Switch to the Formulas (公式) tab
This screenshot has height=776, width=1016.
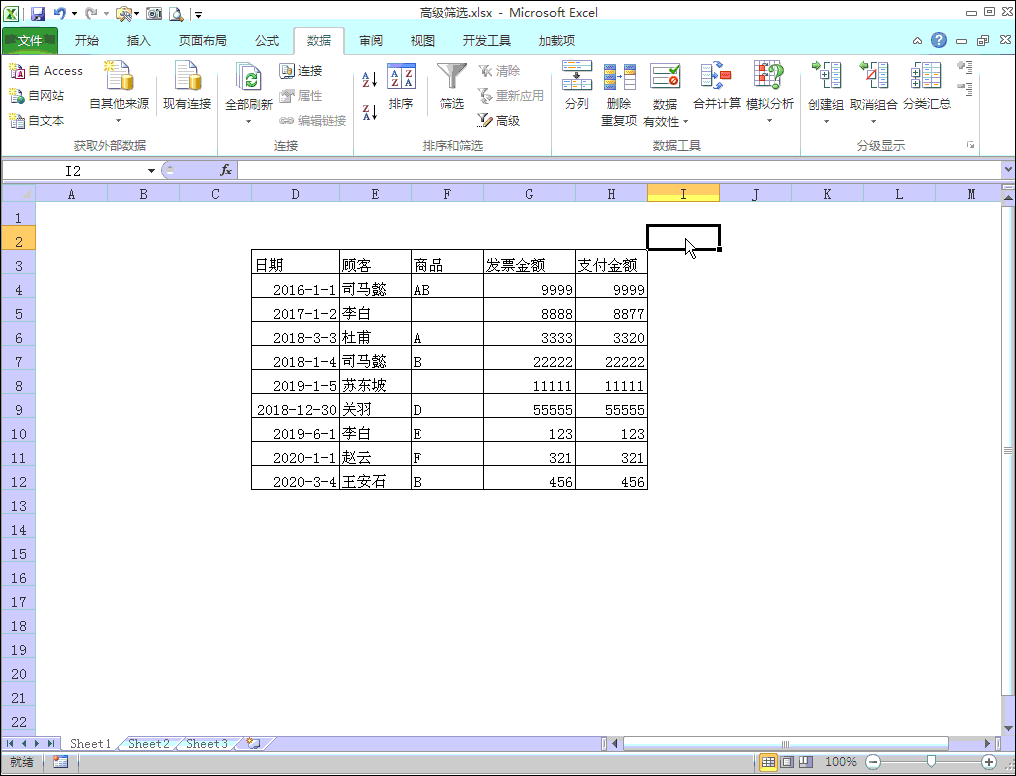click(266, 41)
